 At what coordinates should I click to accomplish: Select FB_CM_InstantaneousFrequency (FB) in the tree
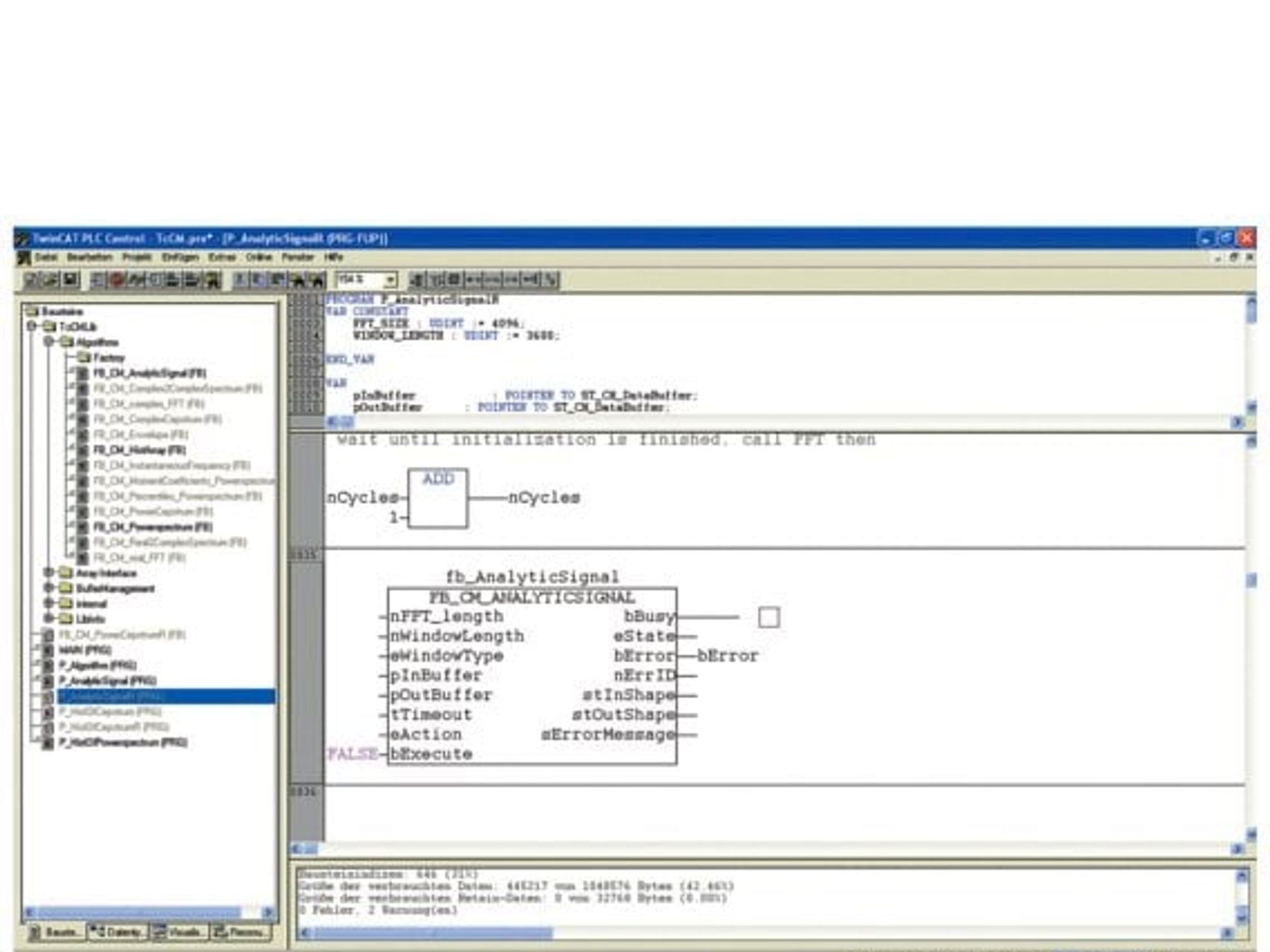pos(171,465)
